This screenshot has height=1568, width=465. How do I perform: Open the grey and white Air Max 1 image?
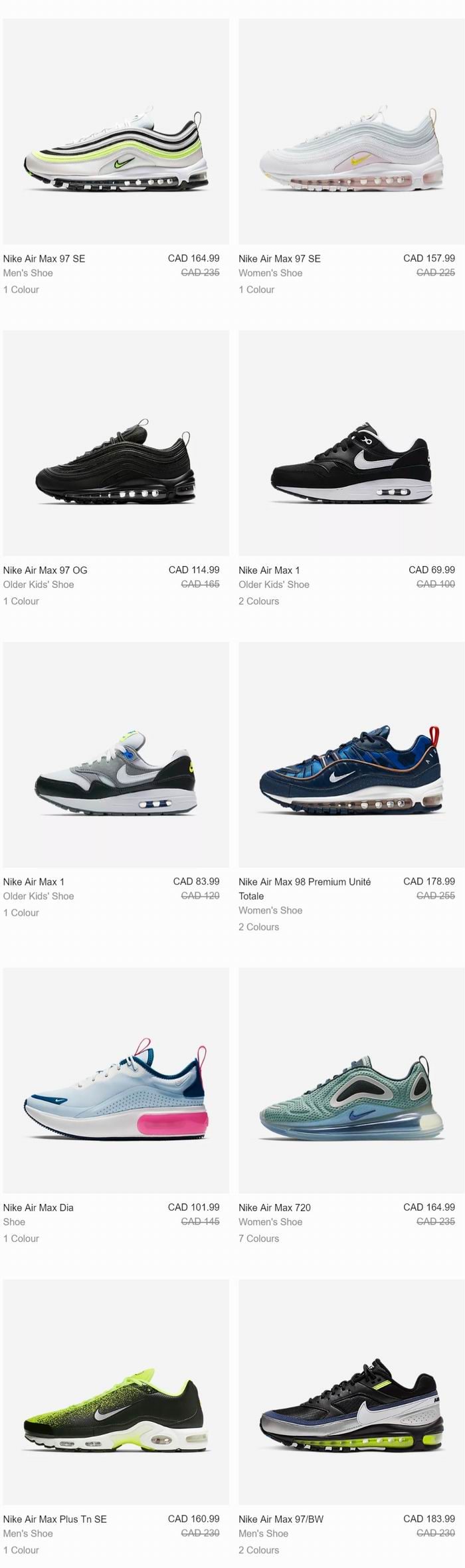pyautogui.click(x=116, y=755)
